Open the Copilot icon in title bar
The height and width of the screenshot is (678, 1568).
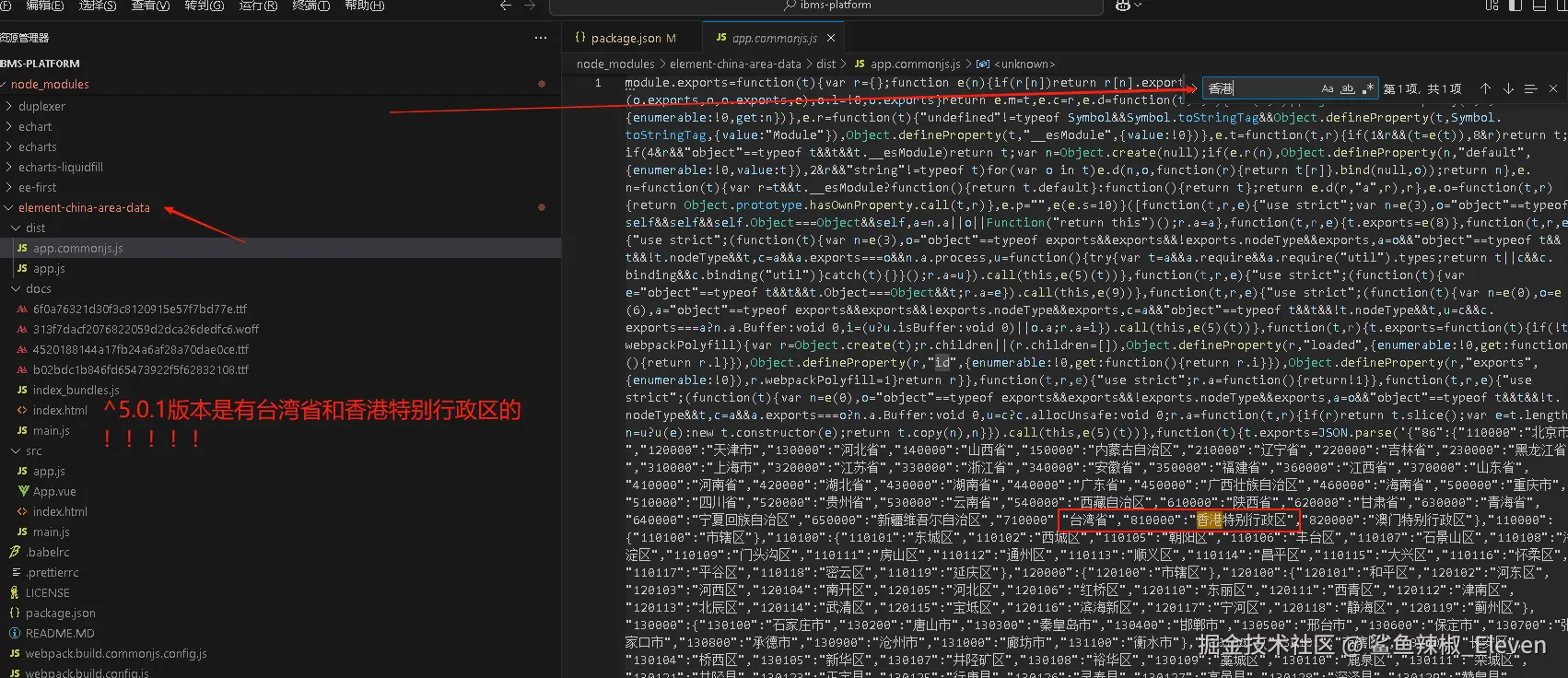coord(1122,6)
